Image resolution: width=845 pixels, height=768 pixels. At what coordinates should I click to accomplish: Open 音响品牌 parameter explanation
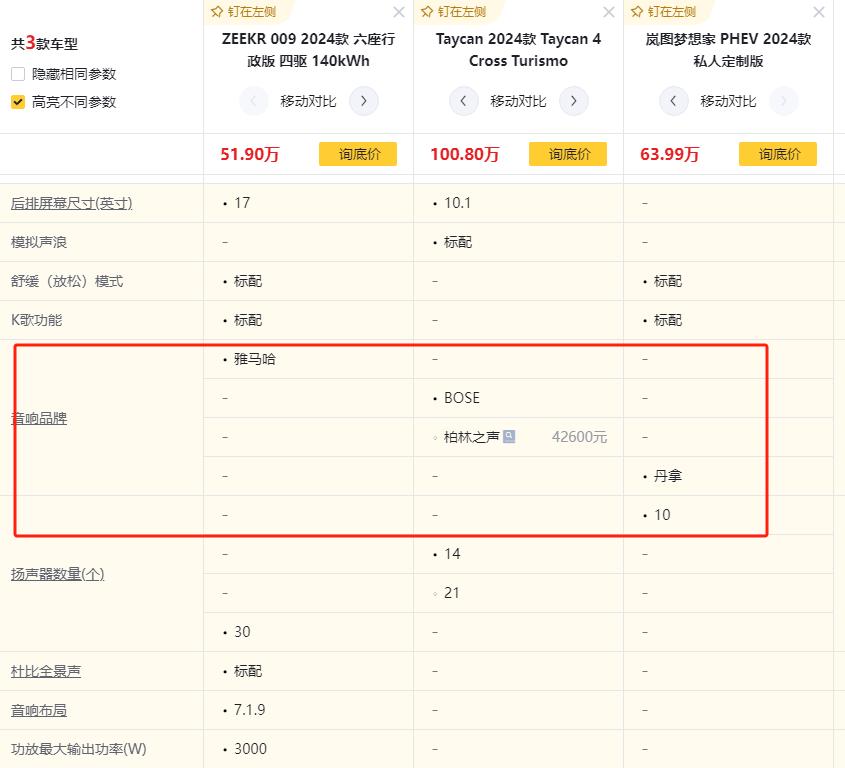(39, 418)
